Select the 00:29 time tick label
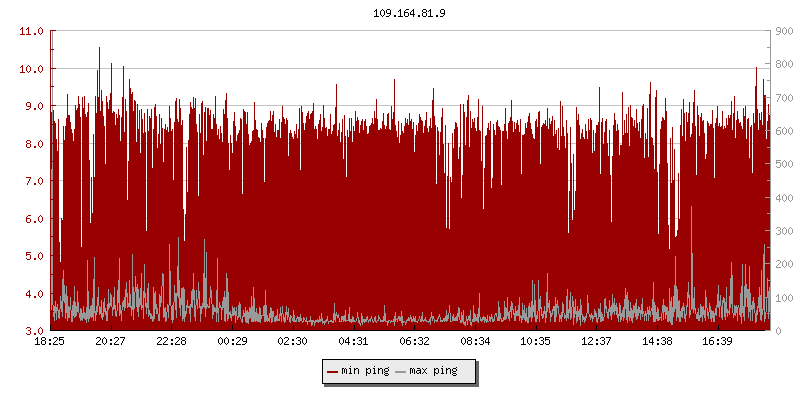The image size is (800, 400). (x=232, y=341)
